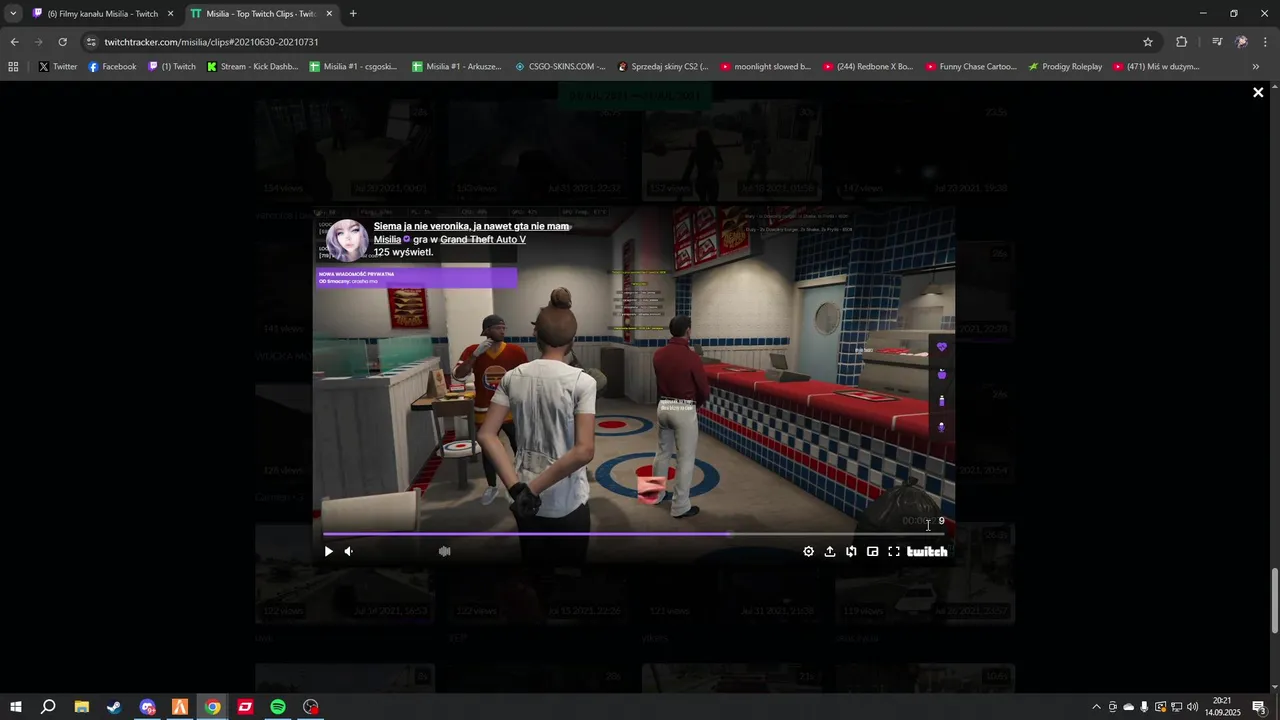
Task: Enter fullscreen in the clip player
Action: (x=894, y=551)
